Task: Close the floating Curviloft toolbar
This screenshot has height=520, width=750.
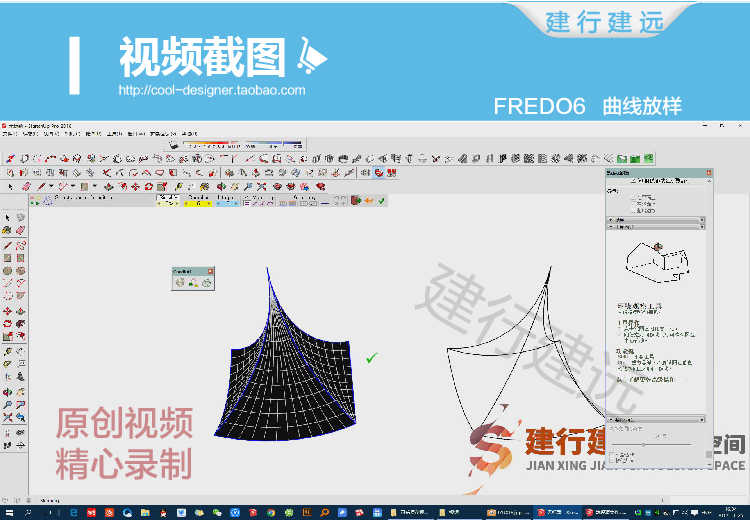Action: (x=210, y=271)
